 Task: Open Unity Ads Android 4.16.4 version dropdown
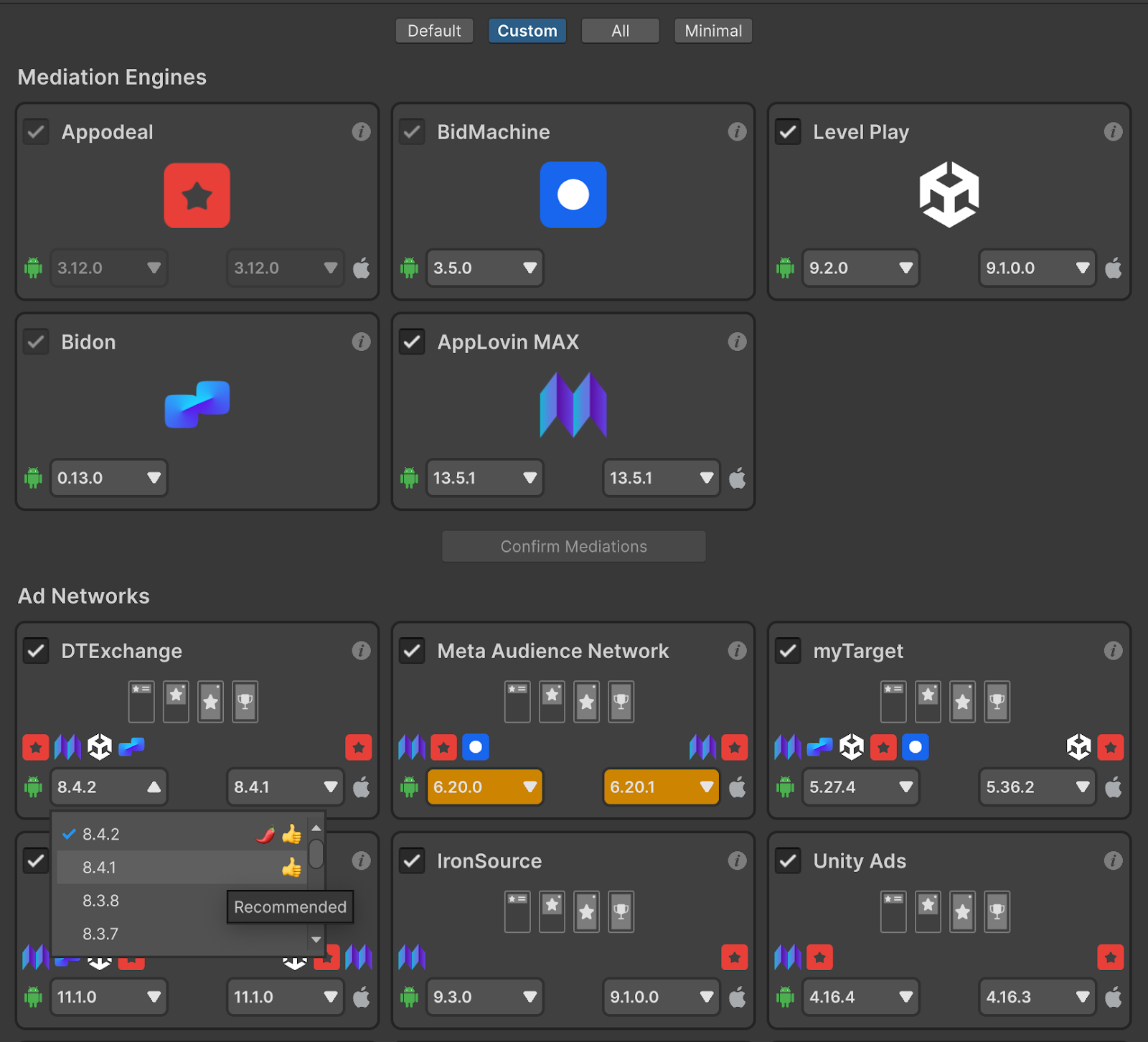(860, 997)
